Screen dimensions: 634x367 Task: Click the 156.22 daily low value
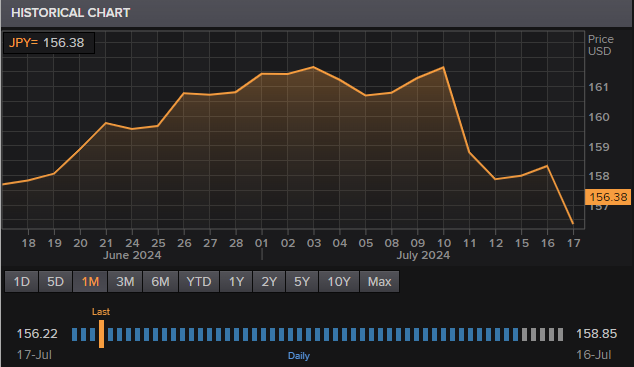[37, 334]
